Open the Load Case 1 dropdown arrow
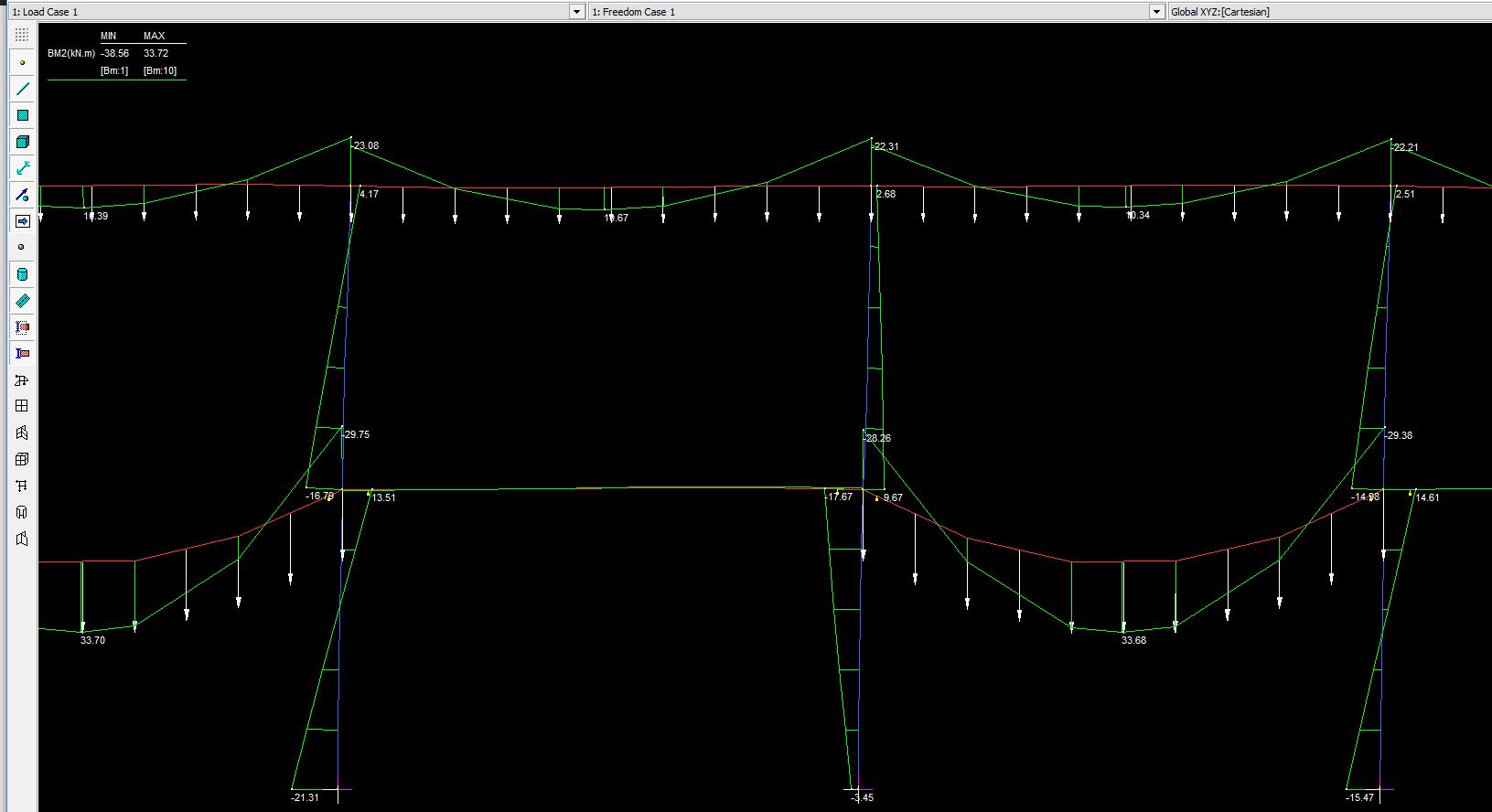Screen dimensions: 1492x812 (x=576, y=12)
